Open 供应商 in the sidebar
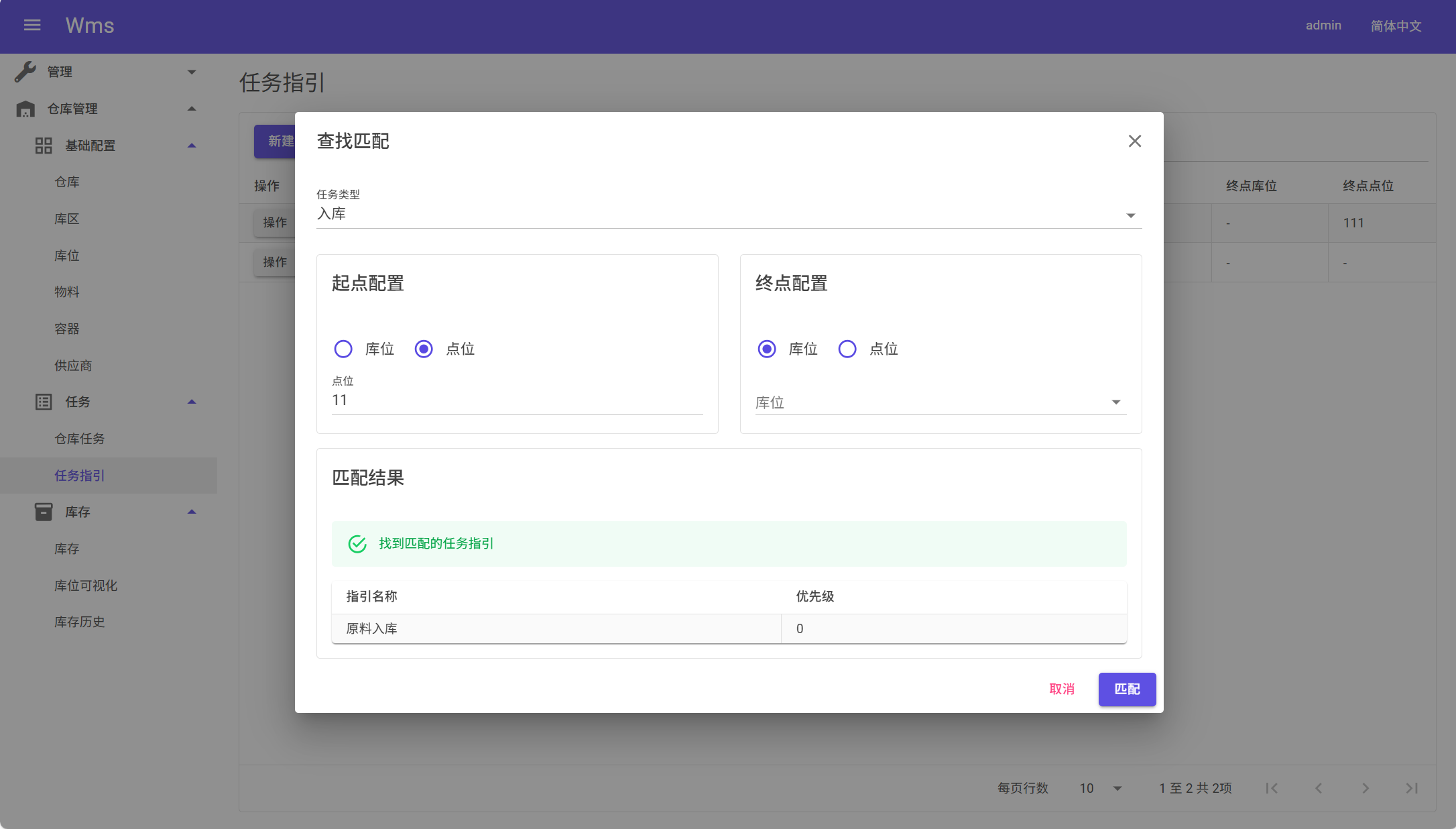1456x829 pixels. [x=109, y=366]
